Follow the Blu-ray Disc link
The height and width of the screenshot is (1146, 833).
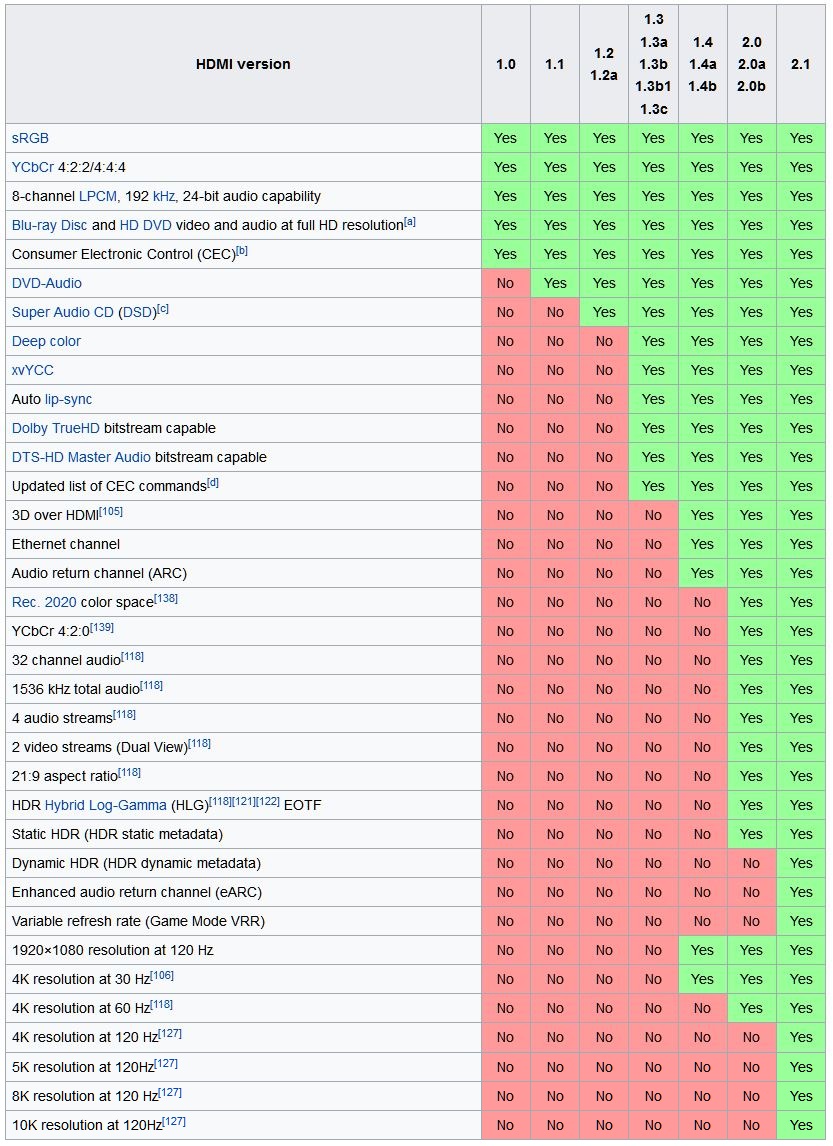click(49, 225)
